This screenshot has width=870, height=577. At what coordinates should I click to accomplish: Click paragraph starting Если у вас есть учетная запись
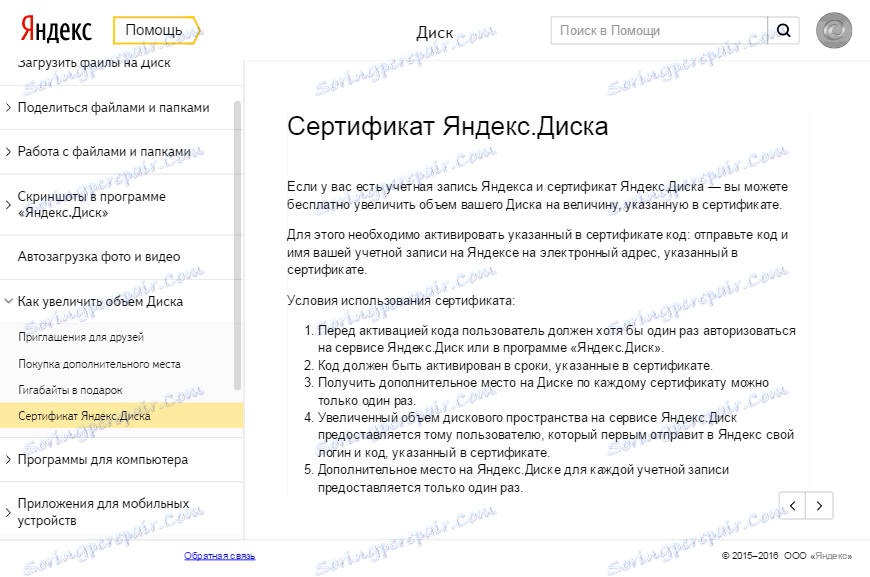[x=537, y=196]
